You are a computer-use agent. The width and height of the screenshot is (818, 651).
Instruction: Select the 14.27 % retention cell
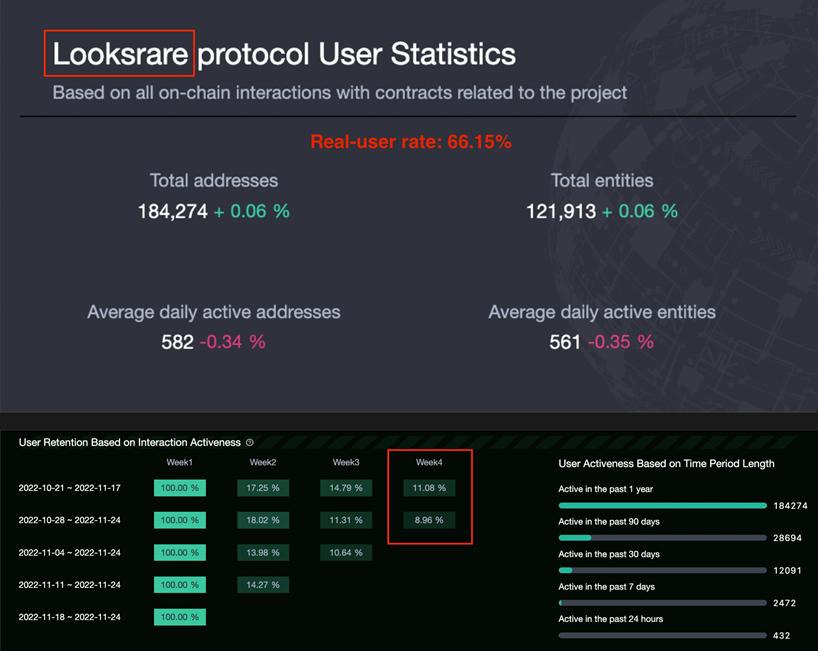point(263,585)
